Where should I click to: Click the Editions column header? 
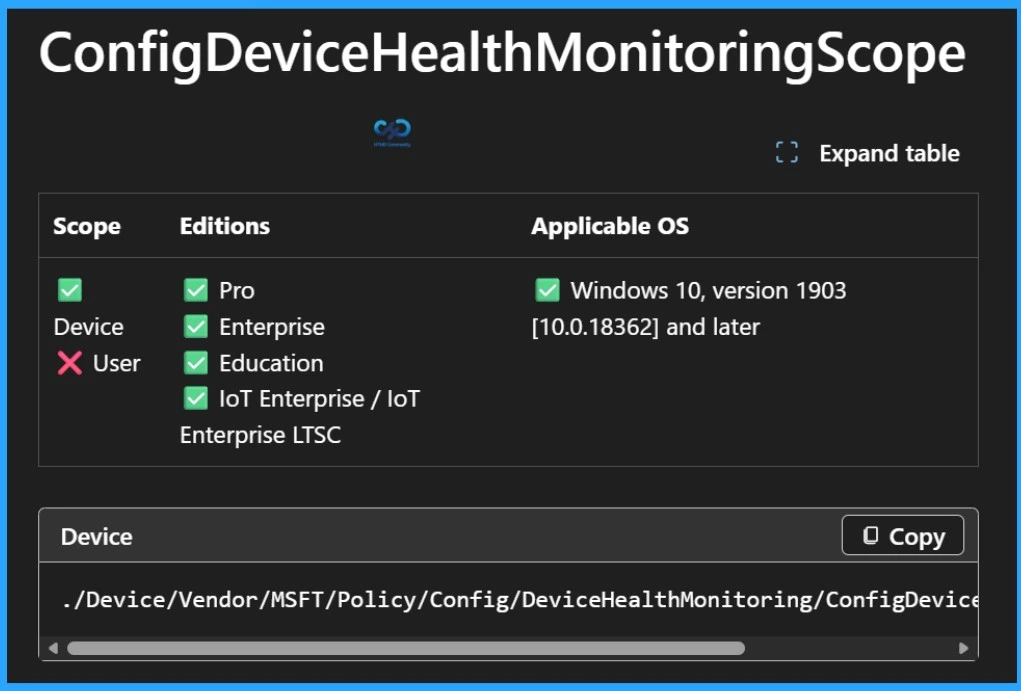coord(225,226)
